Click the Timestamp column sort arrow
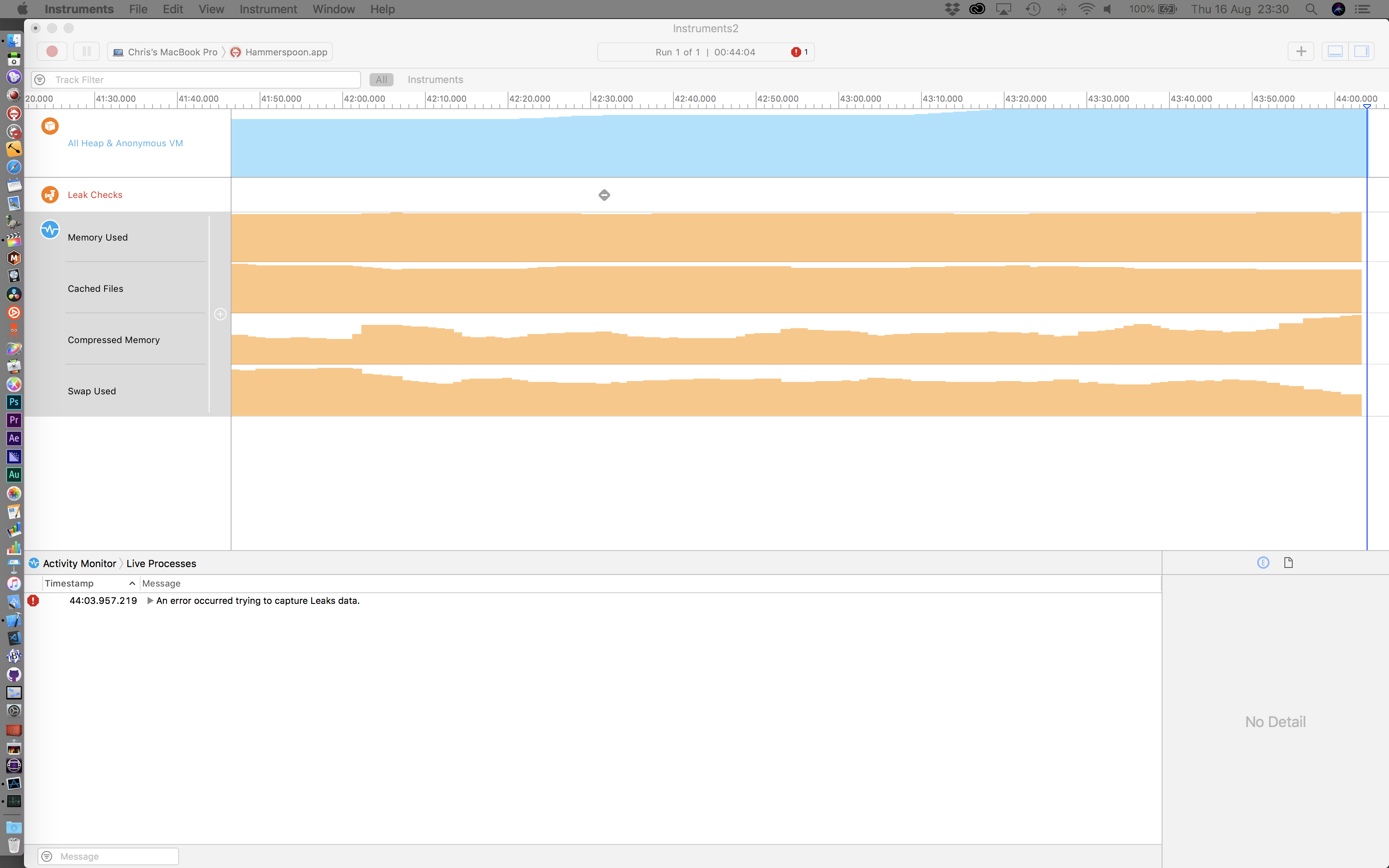This screenshot has height=868, width=1389. [x=132, y=583]
